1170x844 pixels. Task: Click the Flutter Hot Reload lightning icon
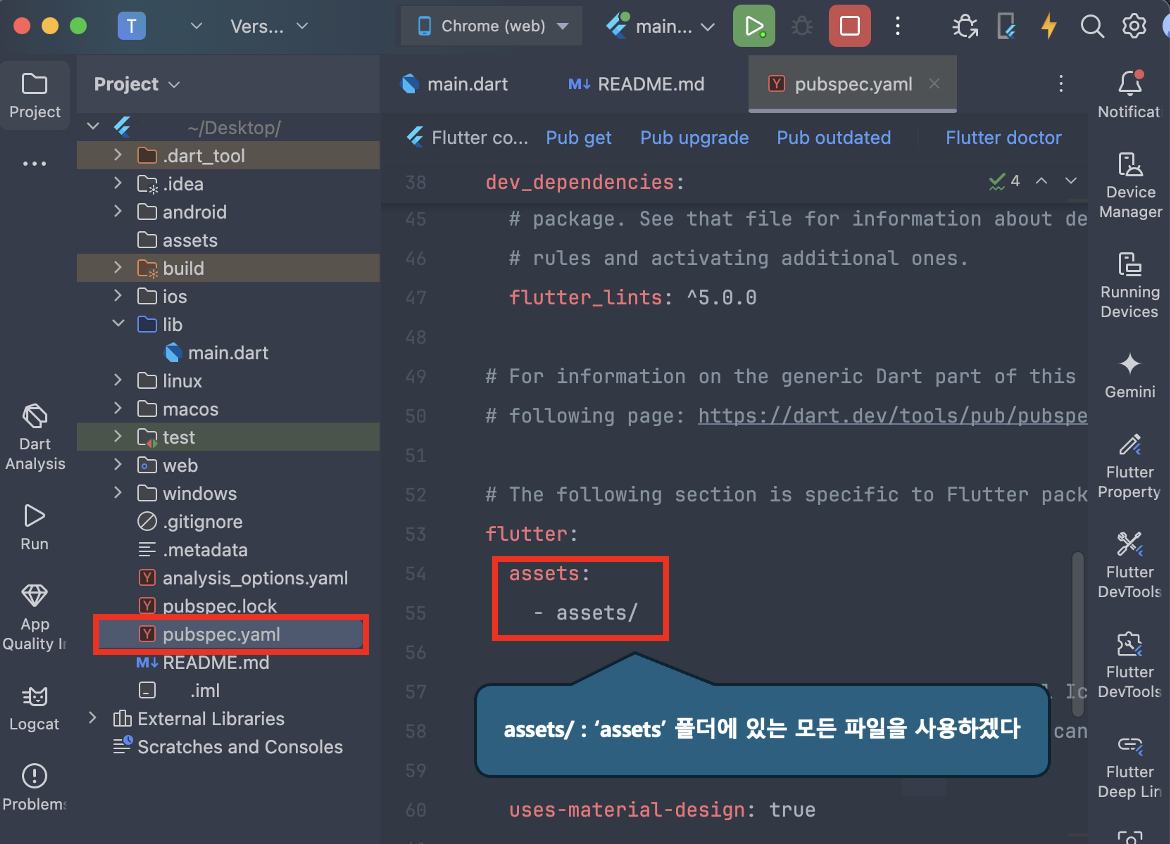pos(1049,26)
